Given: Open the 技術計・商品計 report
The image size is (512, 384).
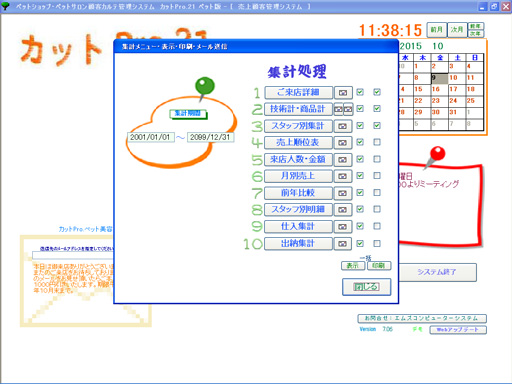Looking at the screenshot, I should [298, 109].
